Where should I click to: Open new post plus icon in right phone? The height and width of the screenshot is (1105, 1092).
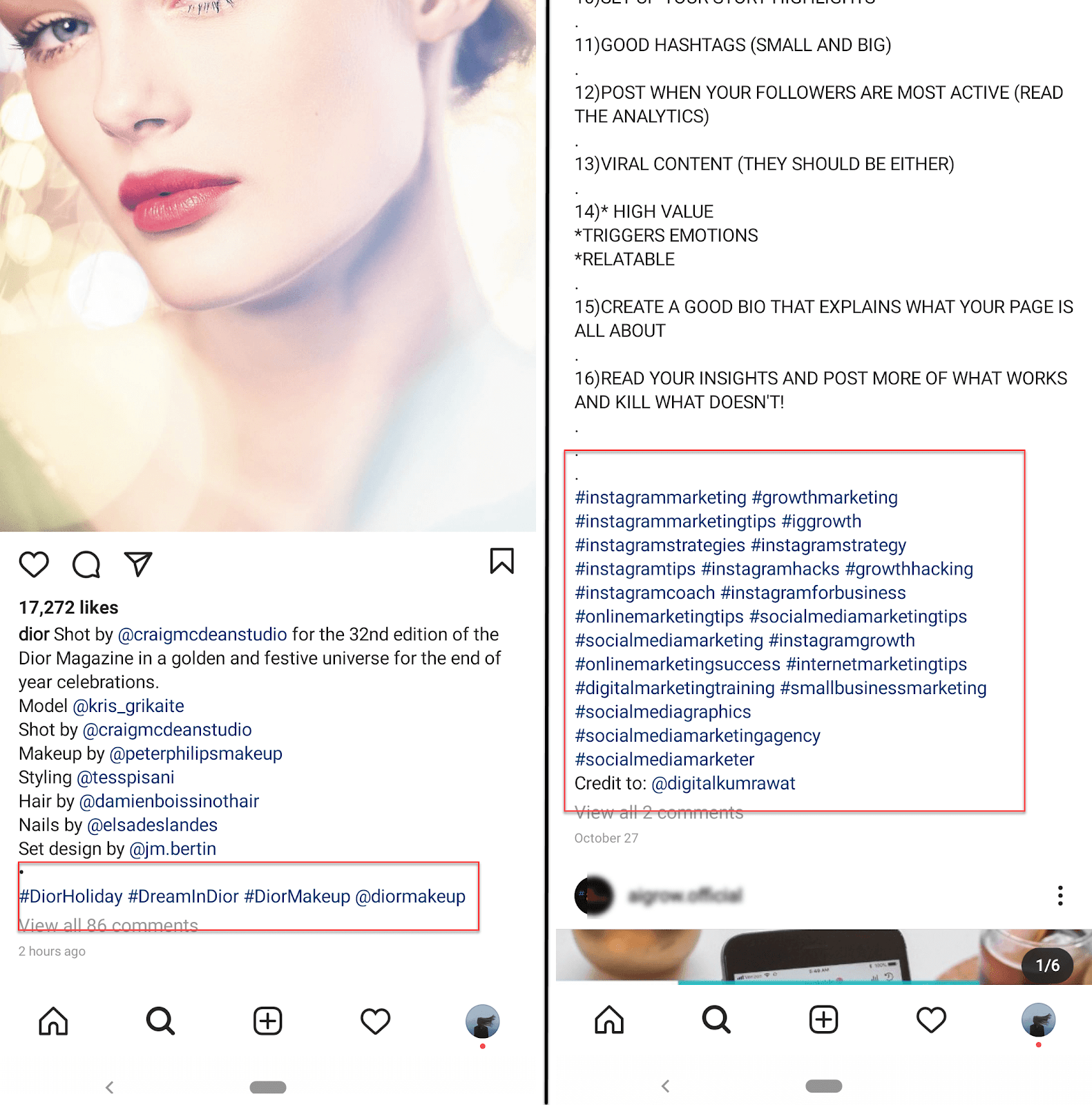[824, 1019]
